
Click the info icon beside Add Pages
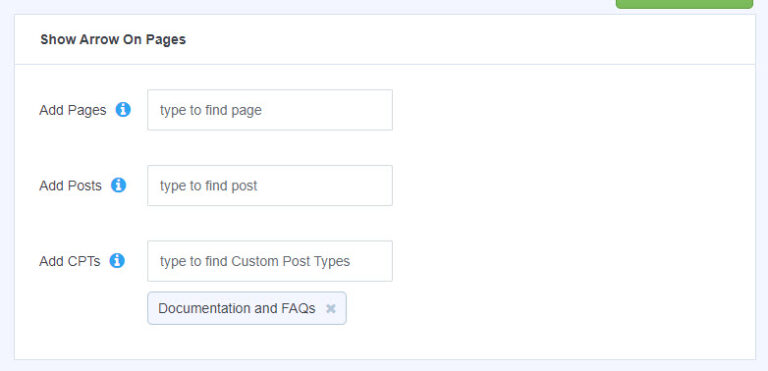pos(123,109)
